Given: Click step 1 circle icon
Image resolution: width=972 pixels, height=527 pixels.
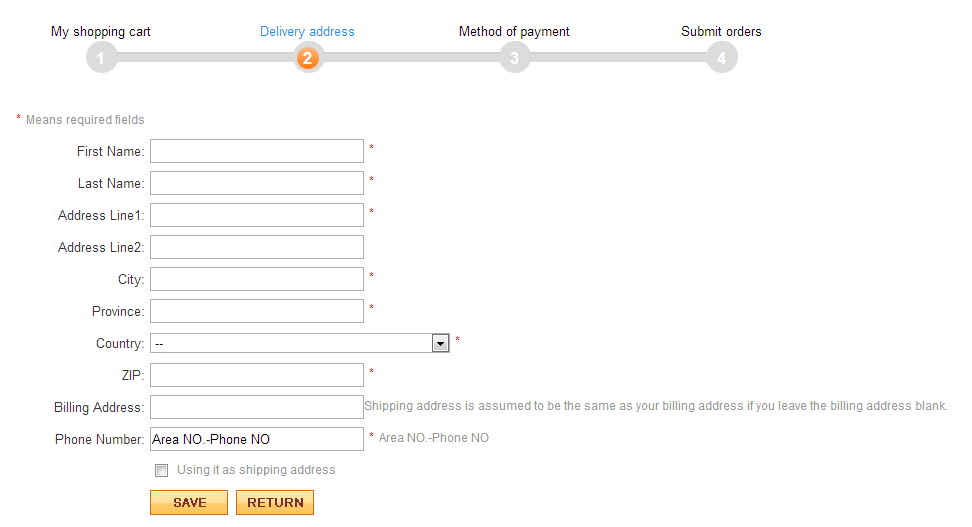Looking at the screenshot, I should 101,58.
